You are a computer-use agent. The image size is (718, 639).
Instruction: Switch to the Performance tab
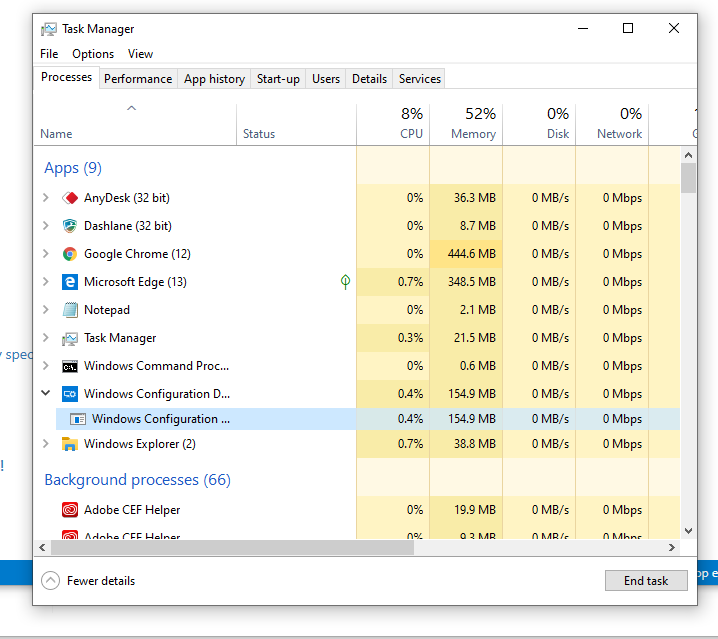(x=138, y=79)
